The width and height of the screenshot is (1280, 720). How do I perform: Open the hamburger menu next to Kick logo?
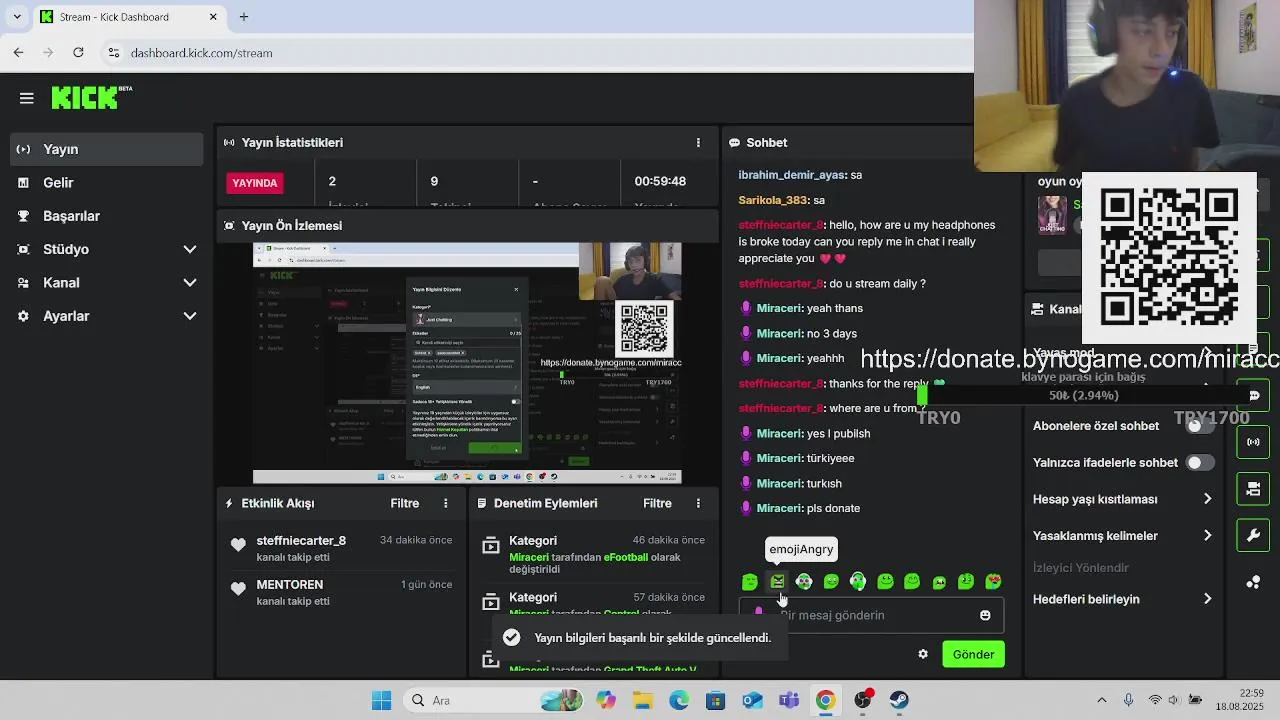click(27, 98)
